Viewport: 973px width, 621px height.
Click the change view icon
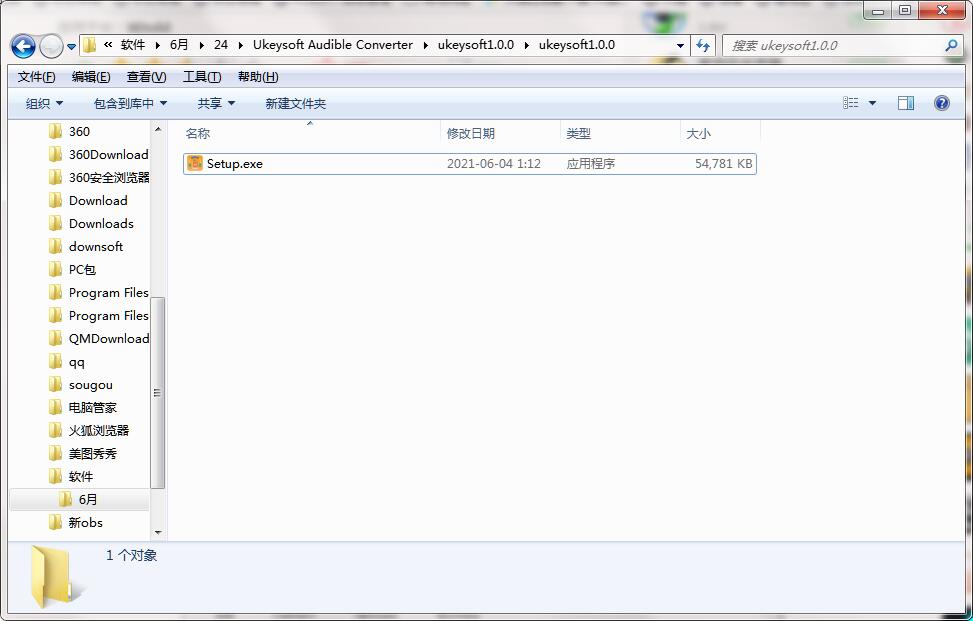[x=851, y=103]
